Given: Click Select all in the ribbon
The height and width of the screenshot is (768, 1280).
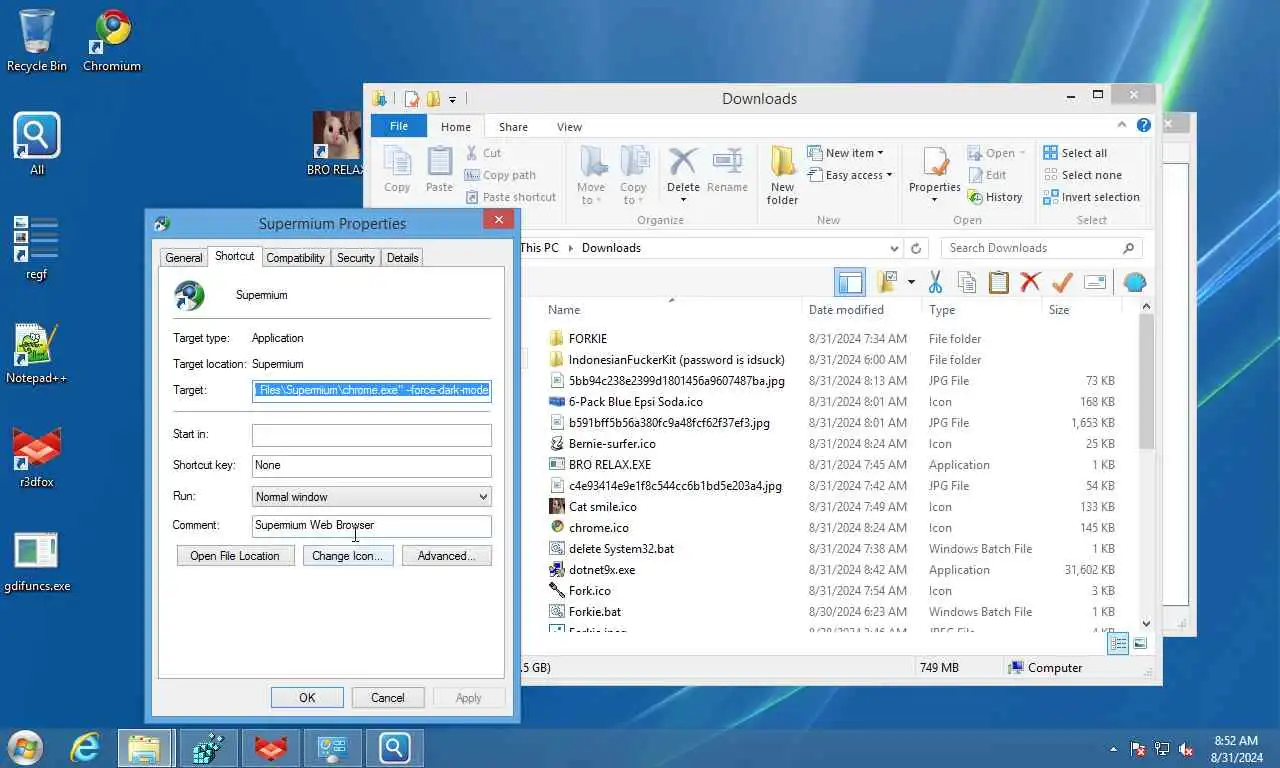Looking at the screenshot, I should [x=1075, y=153].
